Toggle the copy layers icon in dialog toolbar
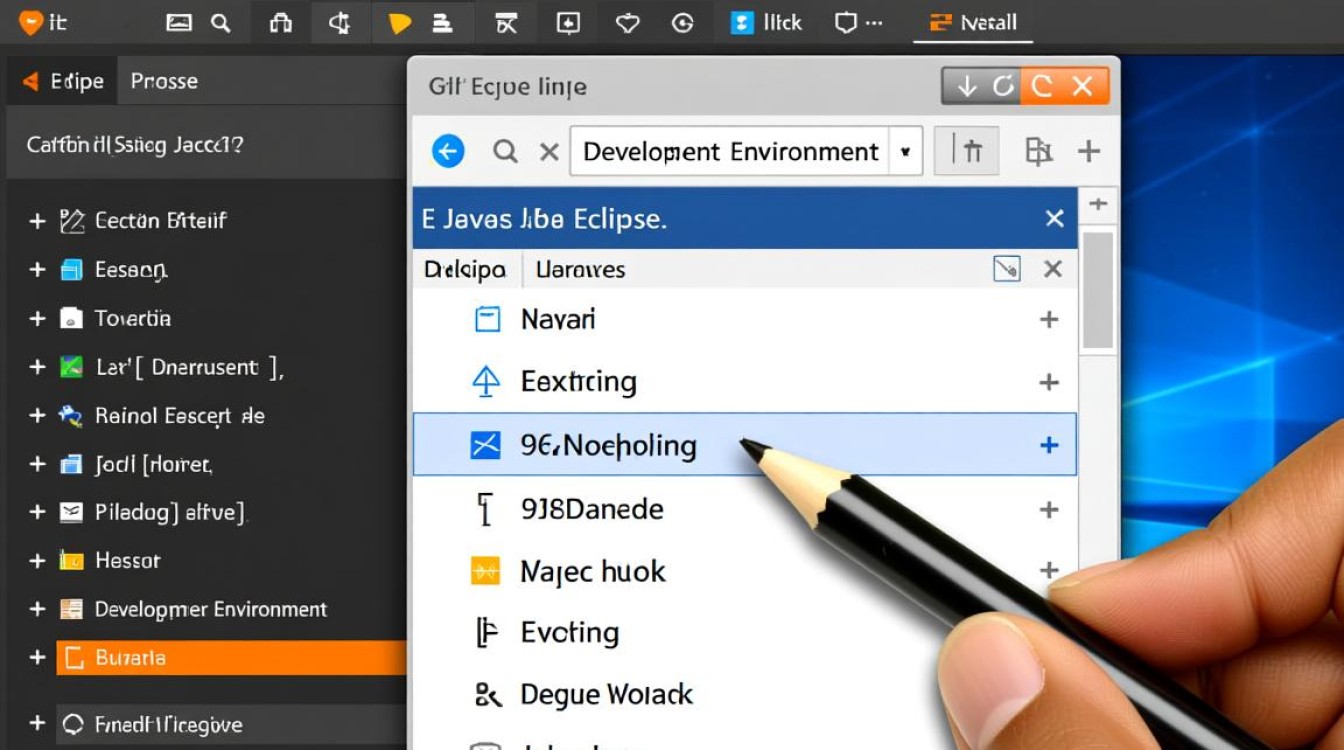 pyautogui.click(x=1039, y=150)
